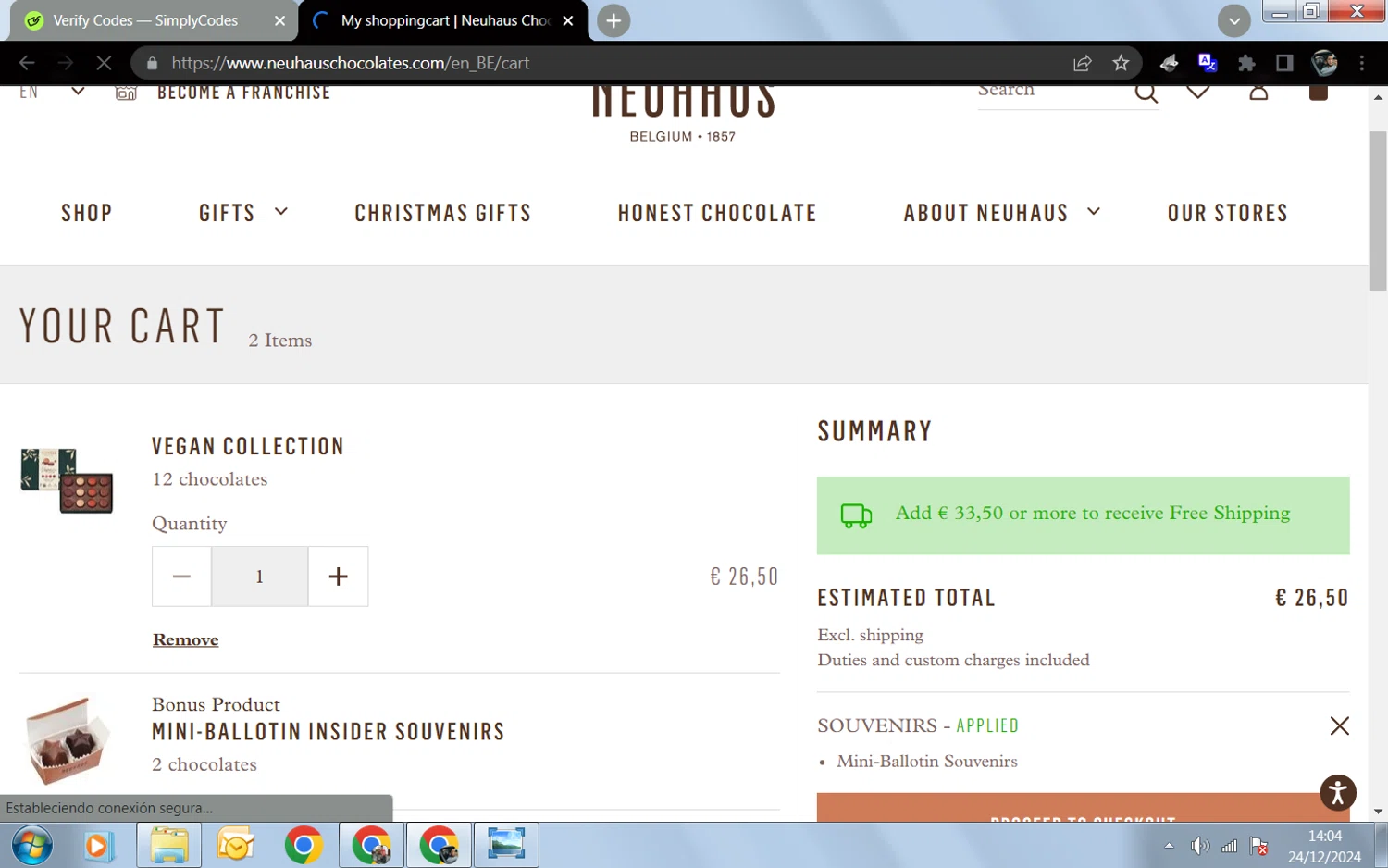View site security lock info
This screenshot has height=868, width=1388.
[x=153, y=63]
